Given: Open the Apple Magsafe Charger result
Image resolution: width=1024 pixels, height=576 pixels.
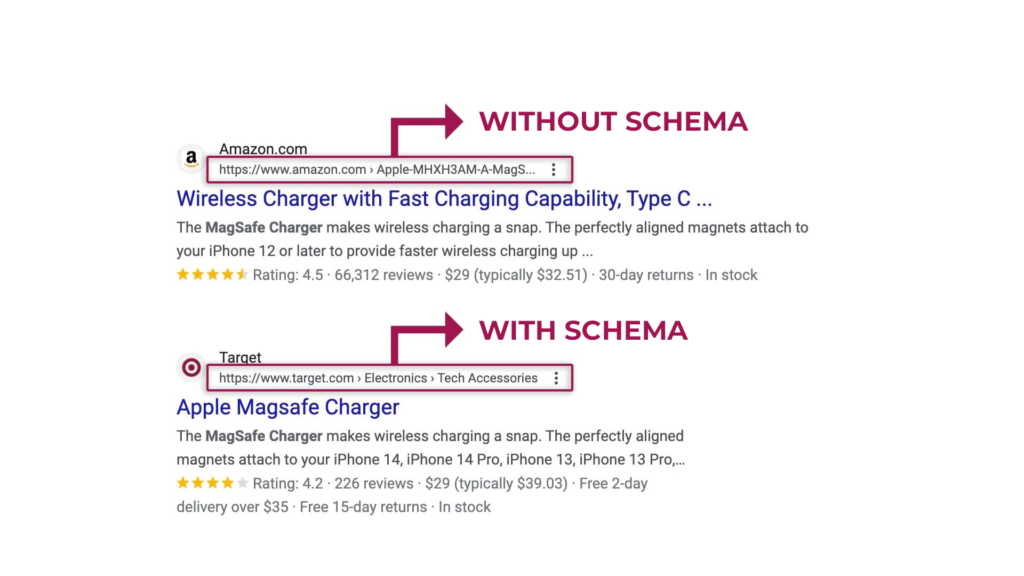Looking at the screenshot, I should tap(287, 407).
